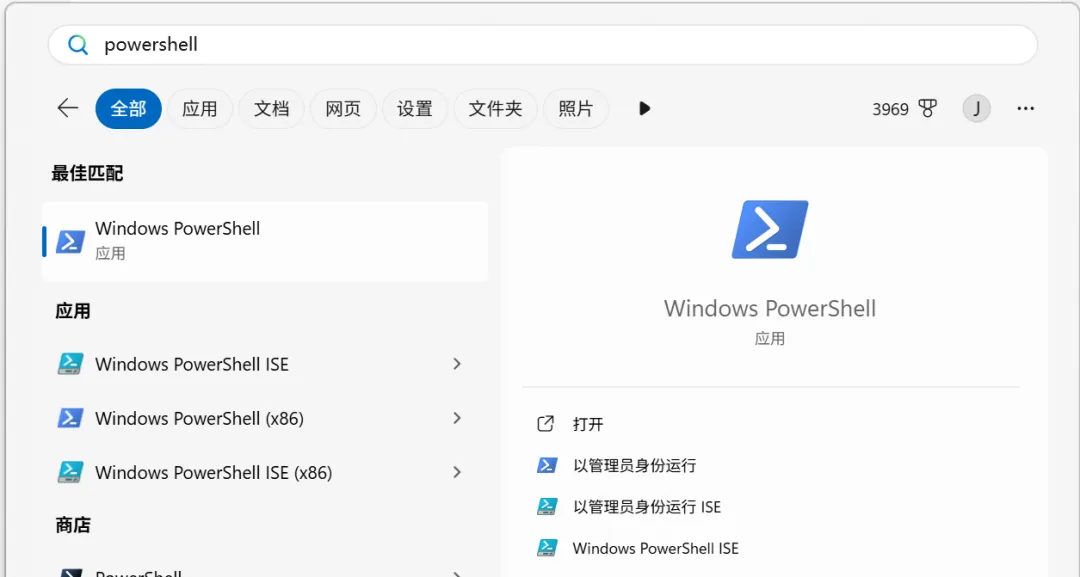Click the Windows PowerShell ISE list icon
Viewport: 1080px width, 577px height.
click(x=70, y=364)
